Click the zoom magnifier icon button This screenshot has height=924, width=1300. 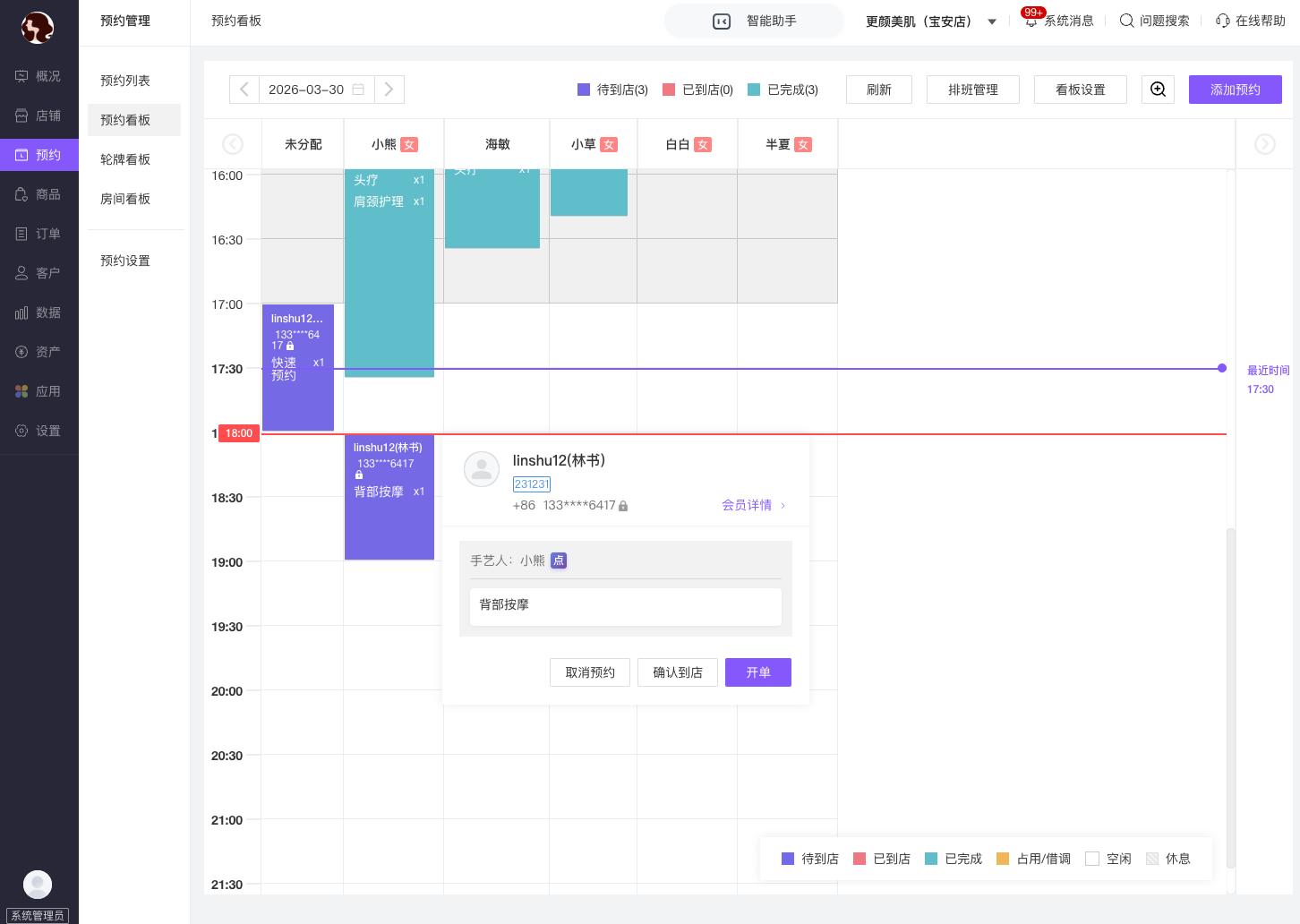coord(1158,90)
